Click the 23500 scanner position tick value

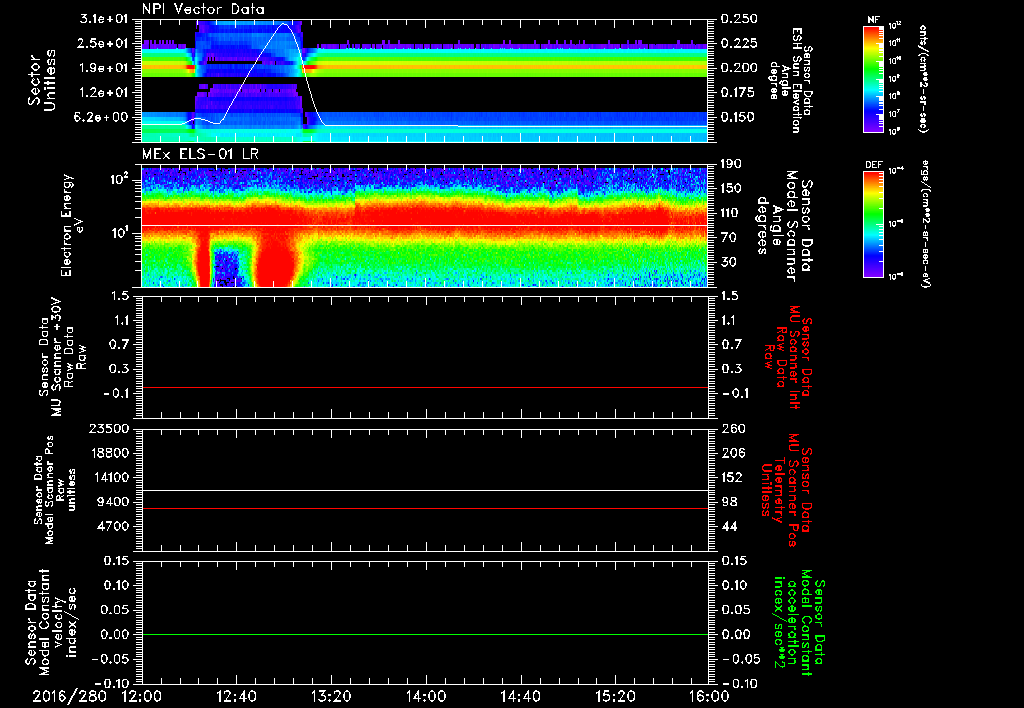pos(111,429)
